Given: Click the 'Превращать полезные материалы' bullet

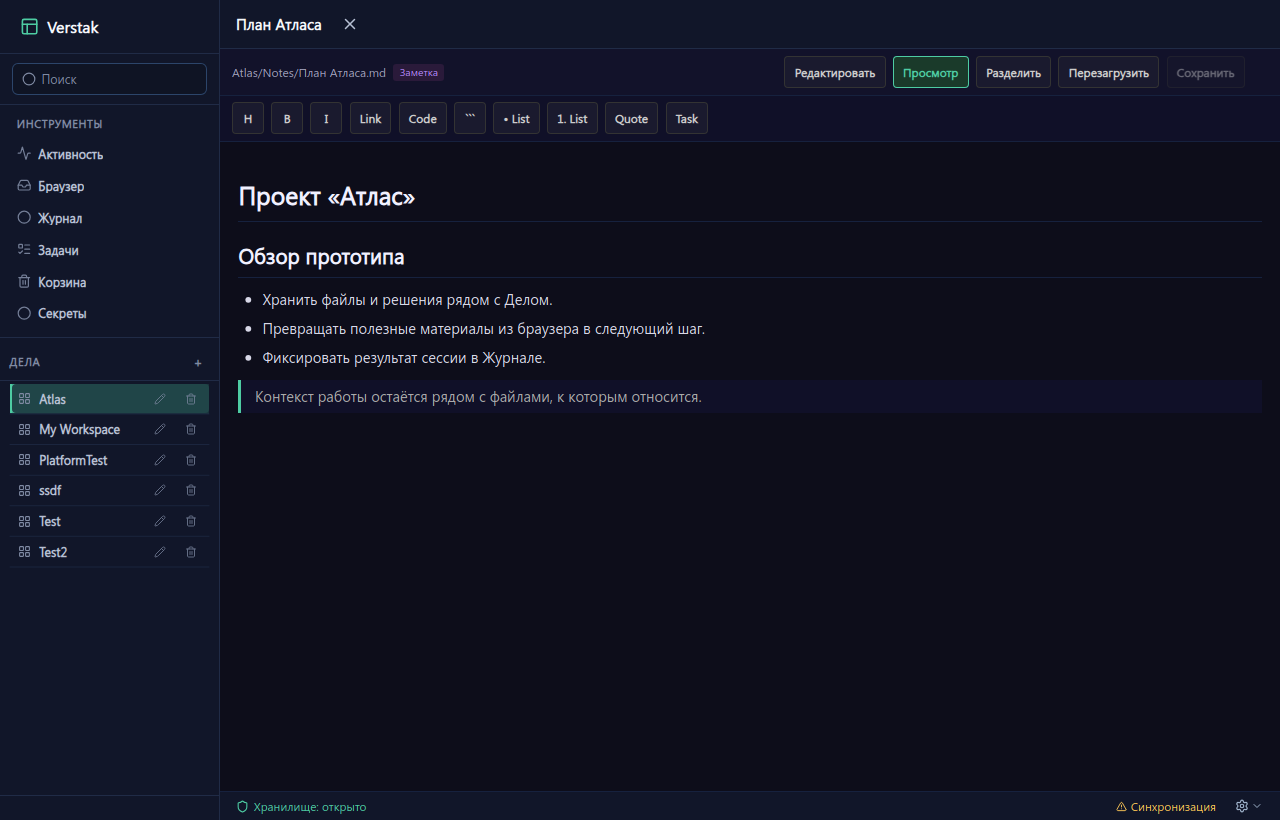Looking at the screenshot, I should 484,328.
